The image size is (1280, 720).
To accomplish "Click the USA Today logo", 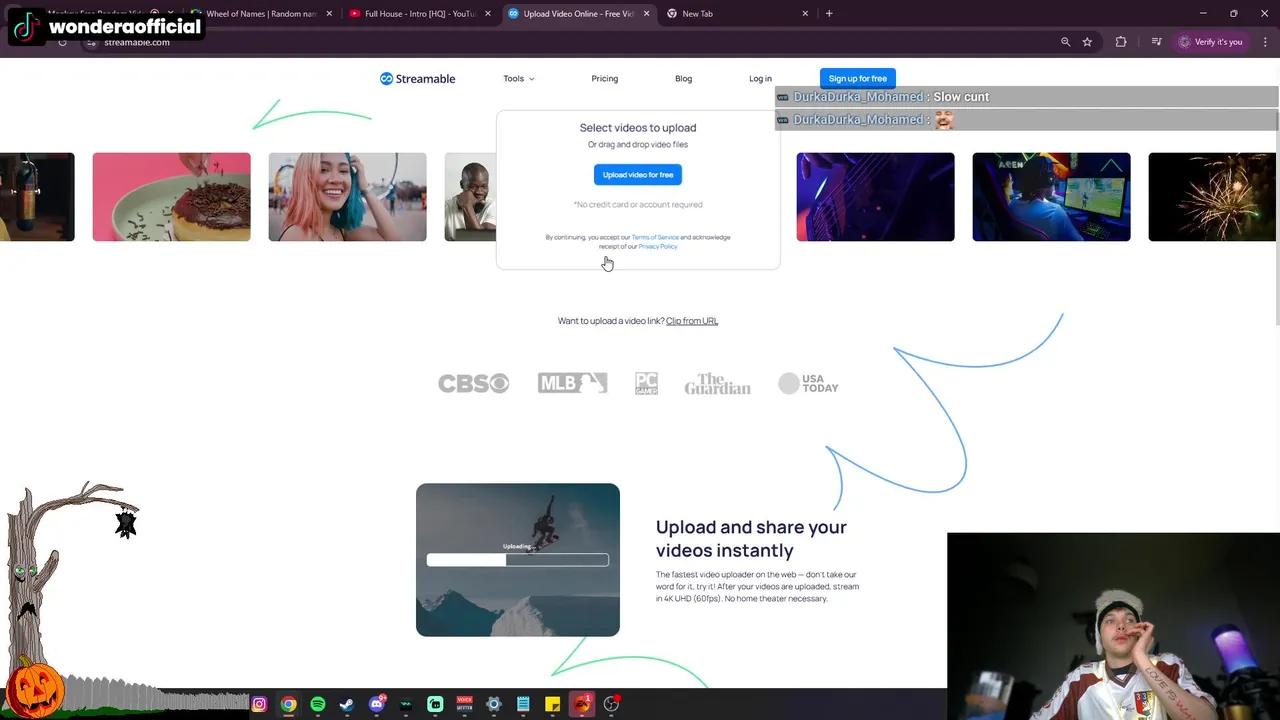I will click(x=808, y=383).
